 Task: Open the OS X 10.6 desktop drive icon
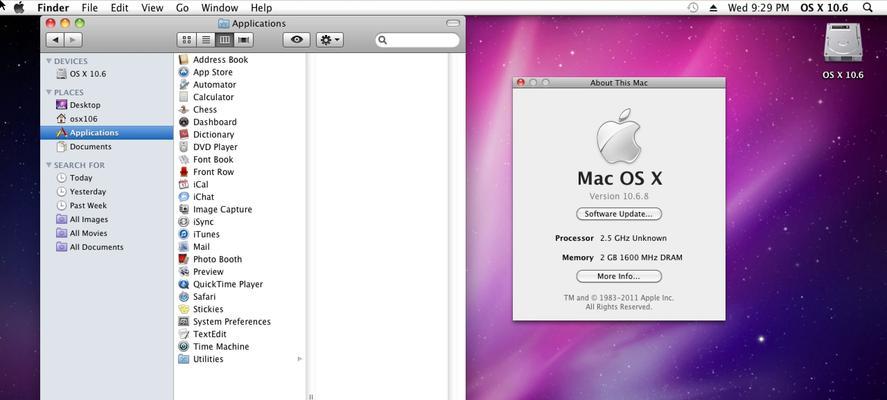coord(843,43)
